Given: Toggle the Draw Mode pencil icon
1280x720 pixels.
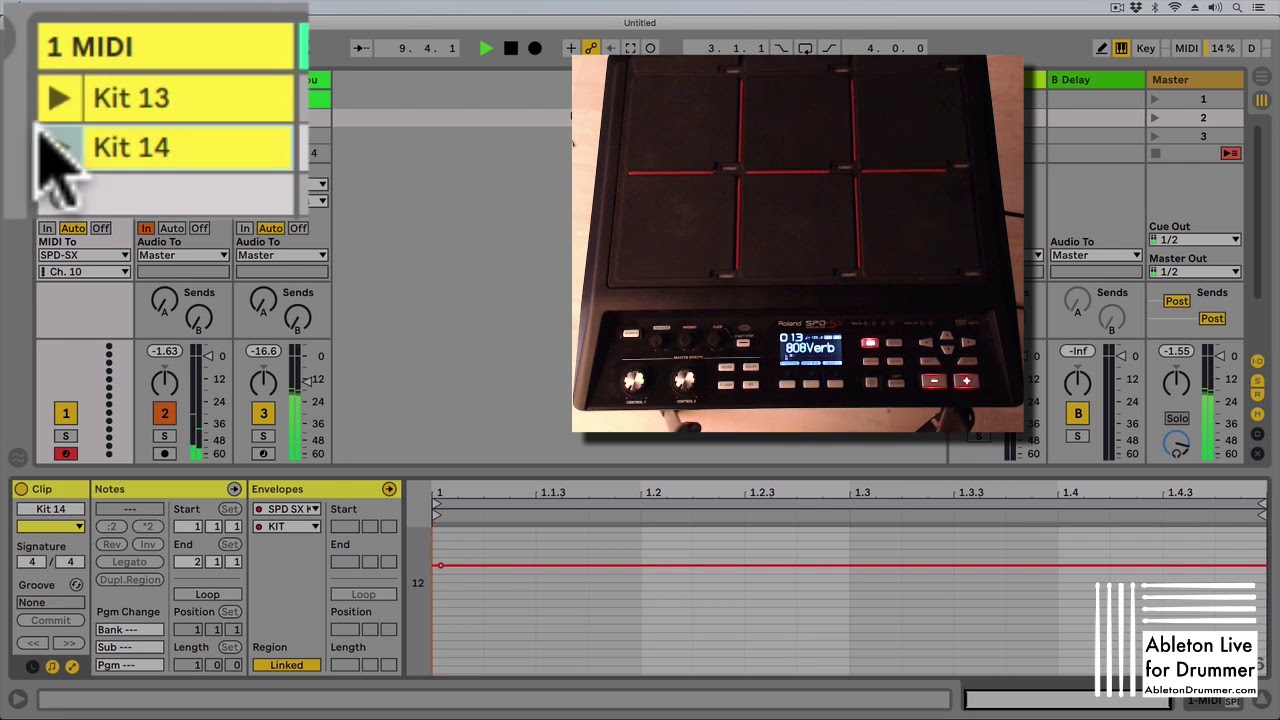Looking at the screenshot, I should pos(1102,48).
